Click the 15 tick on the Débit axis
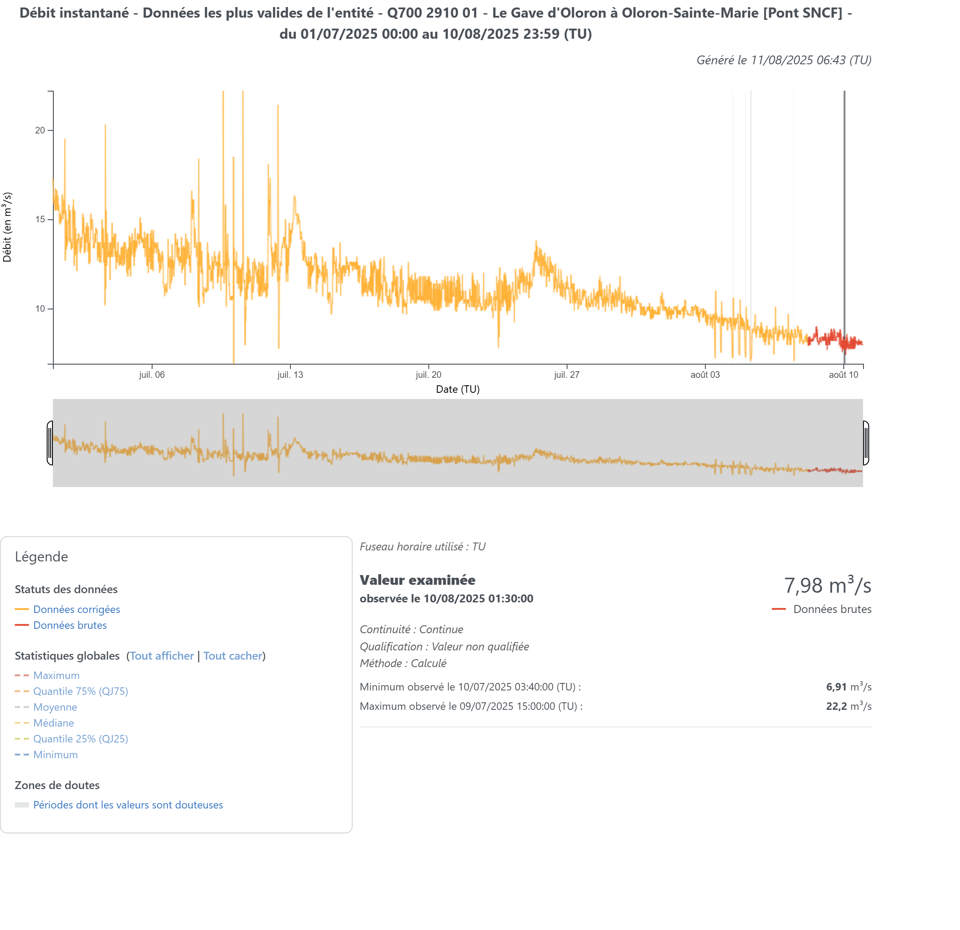This screenshot has height=930, width=960. 39,220
